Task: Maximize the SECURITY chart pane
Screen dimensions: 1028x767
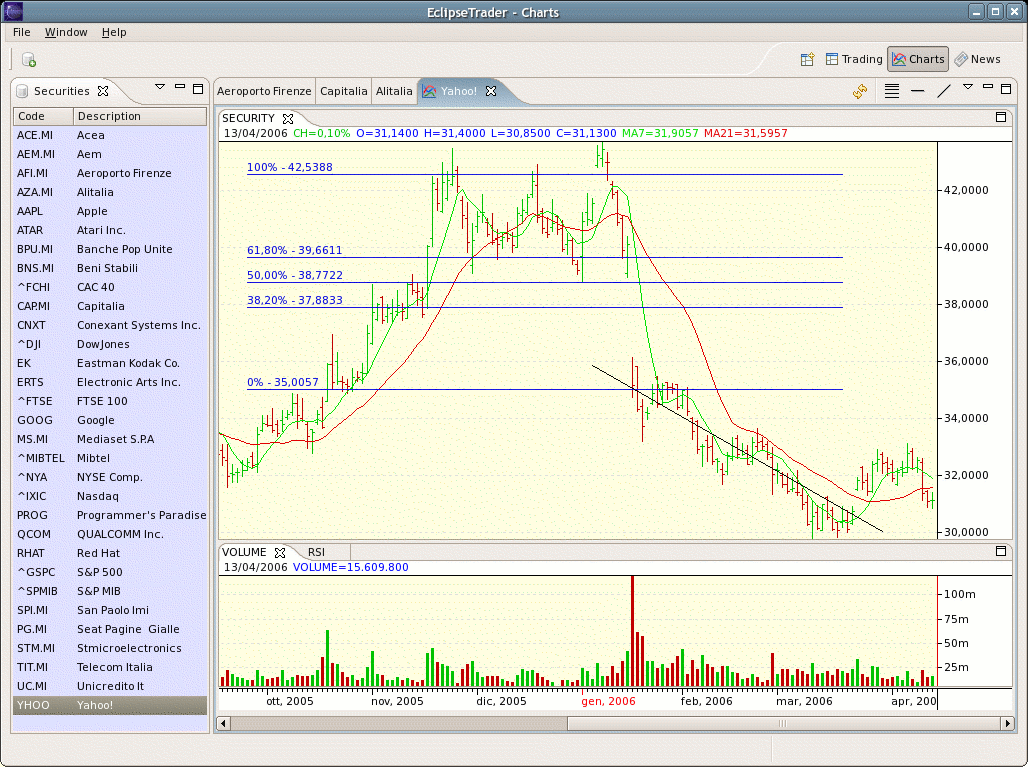Action: pyautogui.click(x=1001, y=117)
